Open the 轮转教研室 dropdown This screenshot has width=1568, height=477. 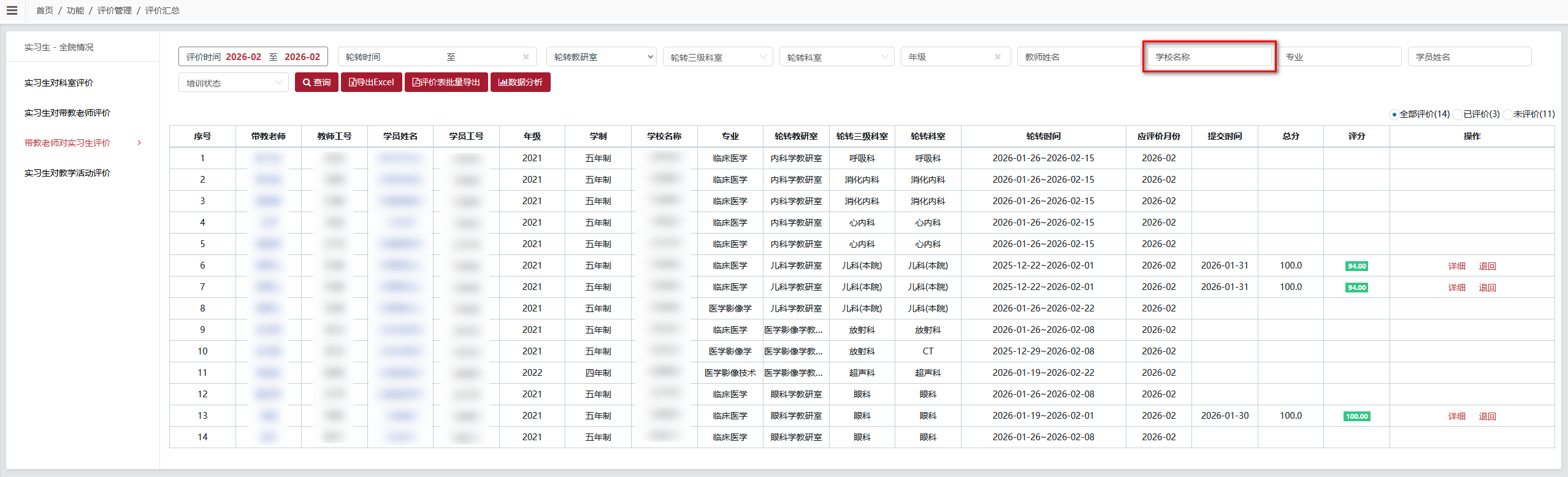coord(601,57)
